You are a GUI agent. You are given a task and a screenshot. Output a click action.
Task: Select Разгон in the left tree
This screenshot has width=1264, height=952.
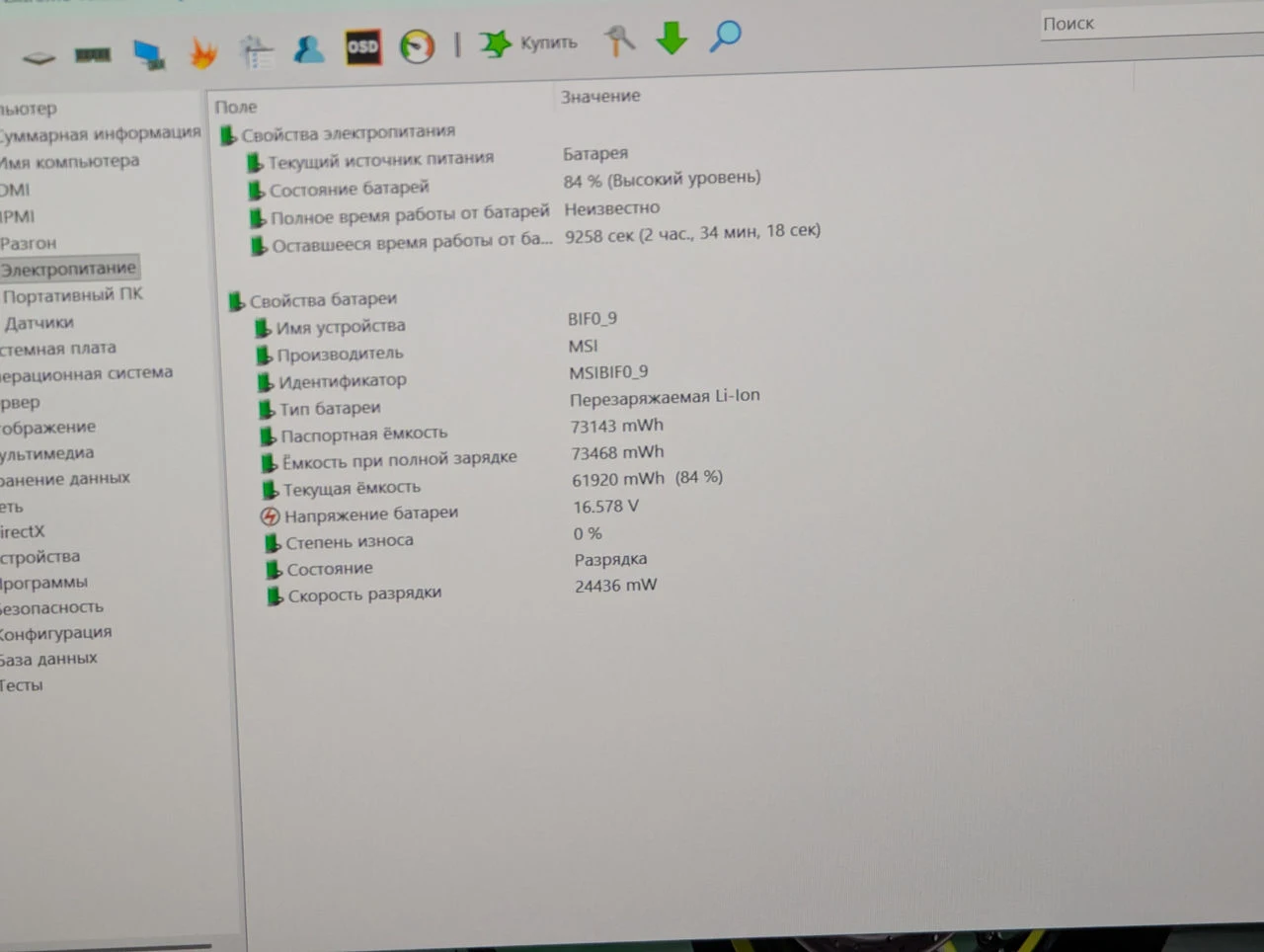29,243
